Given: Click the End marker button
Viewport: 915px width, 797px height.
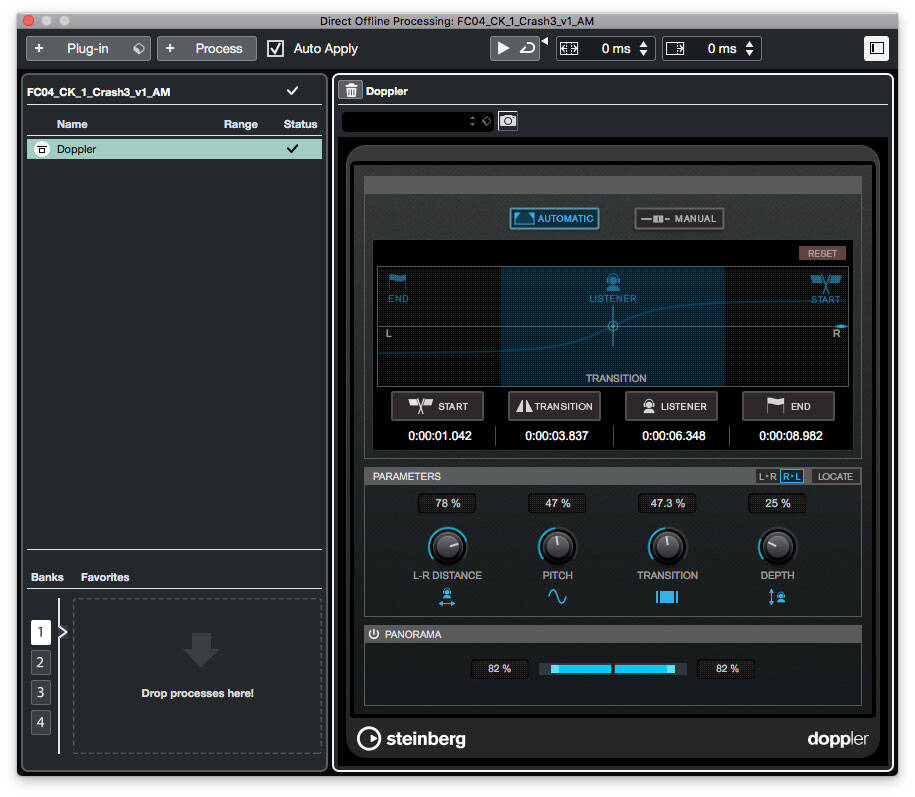Looking at the screenshot, I should point(788,406).
